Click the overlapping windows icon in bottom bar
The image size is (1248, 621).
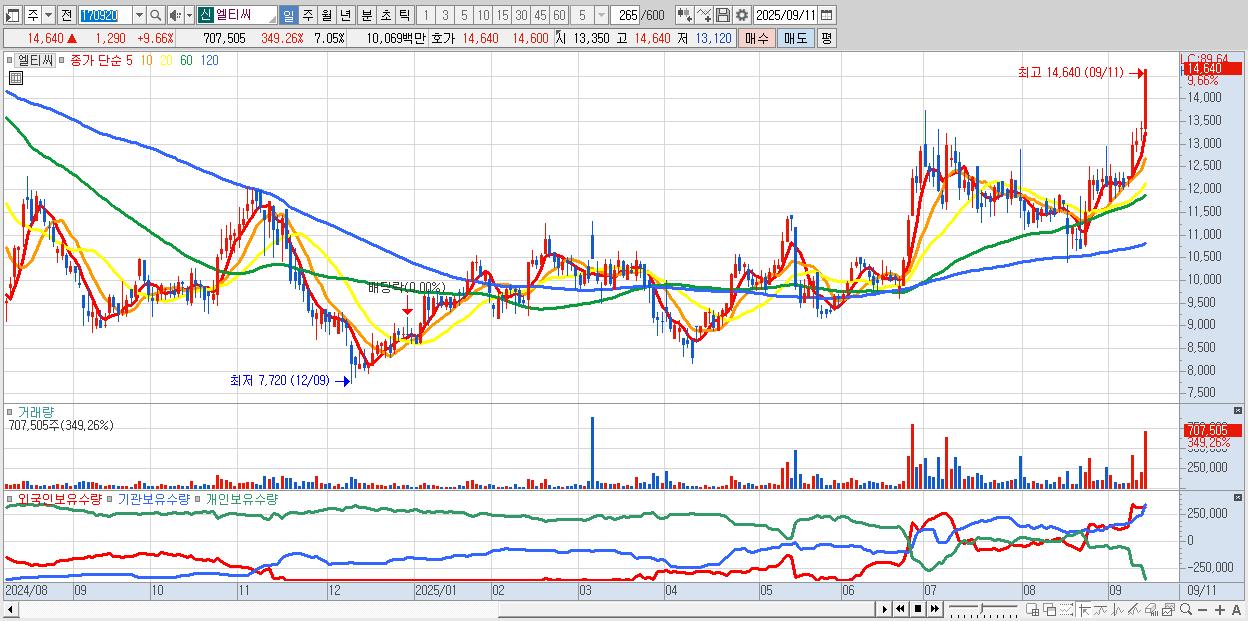pos(1050,610)
